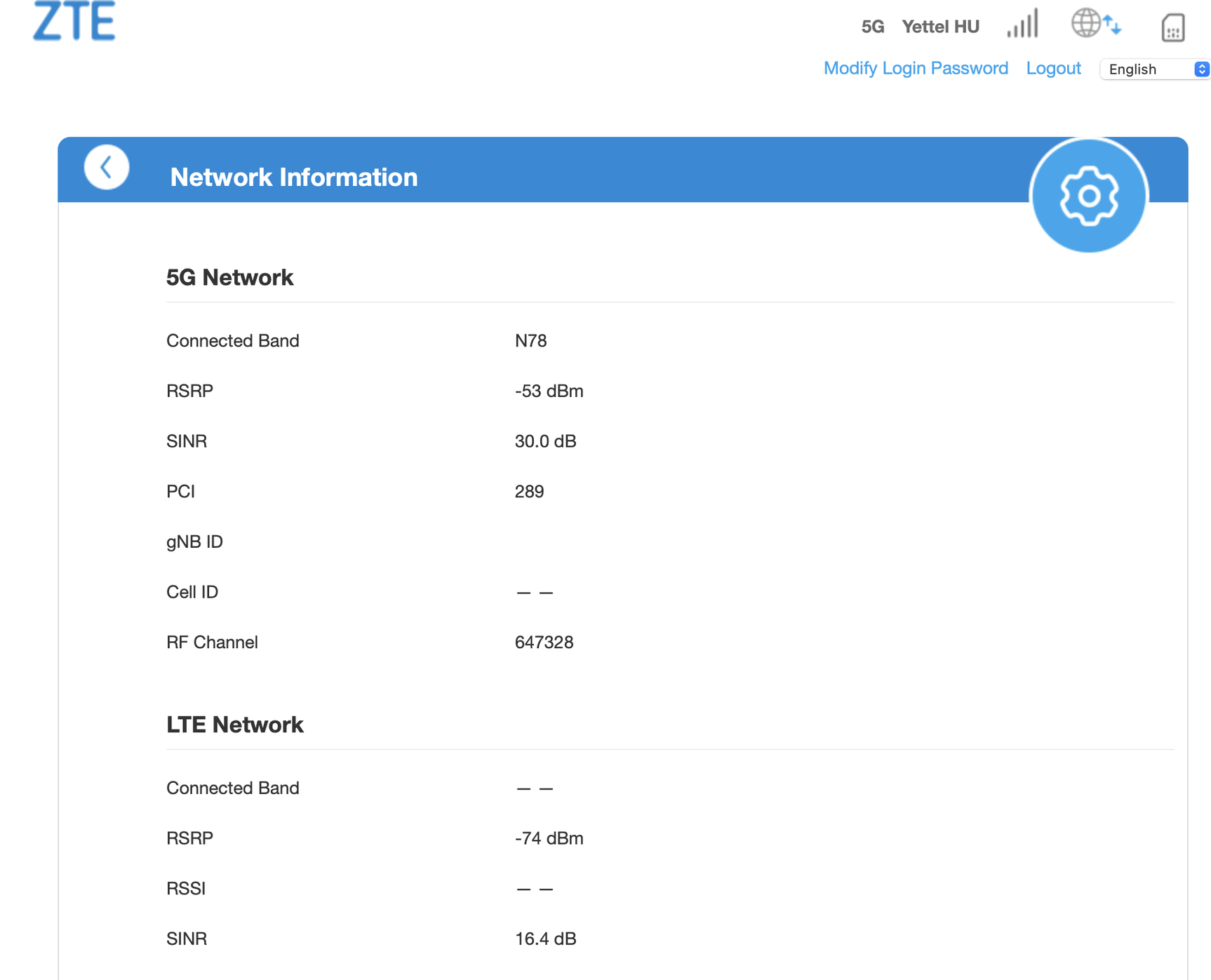Screen dimensions: 1211x980
Task: Click the globe data connection icon
Action: [x=1096, y=22]
